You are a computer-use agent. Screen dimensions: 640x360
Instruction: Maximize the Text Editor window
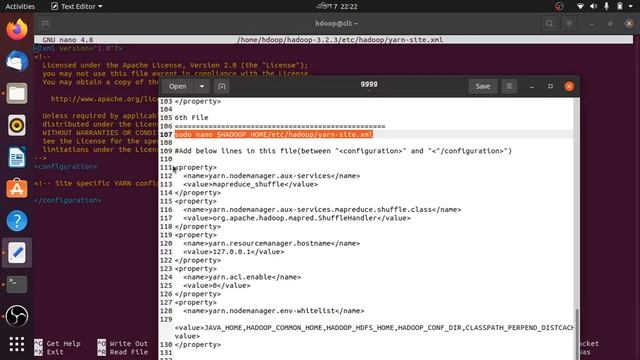pos(550,87)
